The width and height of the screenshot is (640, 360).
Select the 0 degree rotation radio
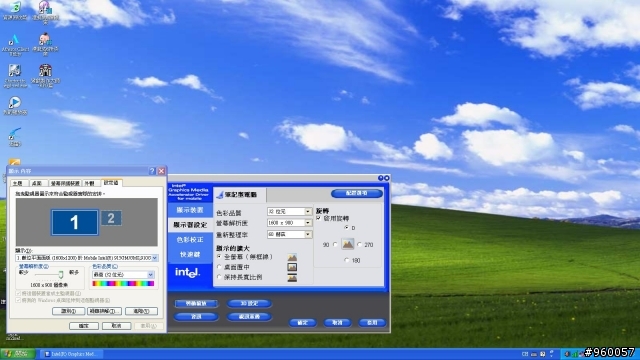347,227
